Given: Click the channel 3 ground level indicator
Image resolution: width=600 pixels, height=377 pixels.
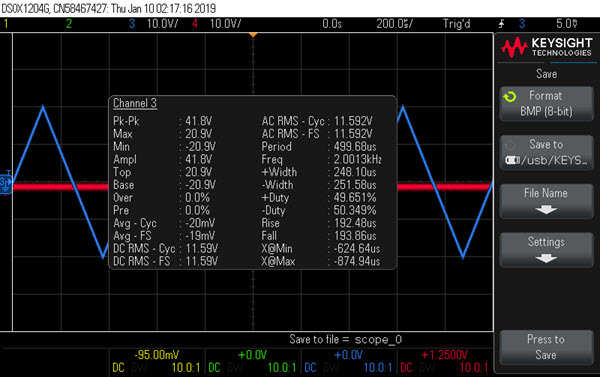Looking at the screenshot, I should 6,182.
